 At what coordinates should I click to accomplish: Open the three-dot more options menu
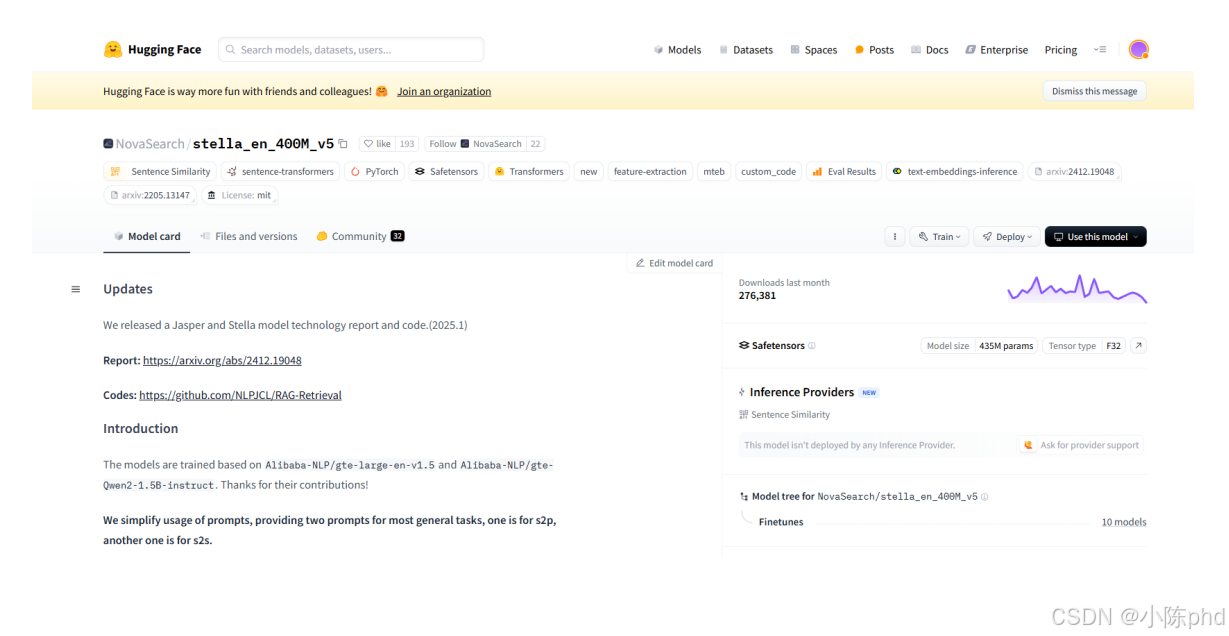(895, 237)
